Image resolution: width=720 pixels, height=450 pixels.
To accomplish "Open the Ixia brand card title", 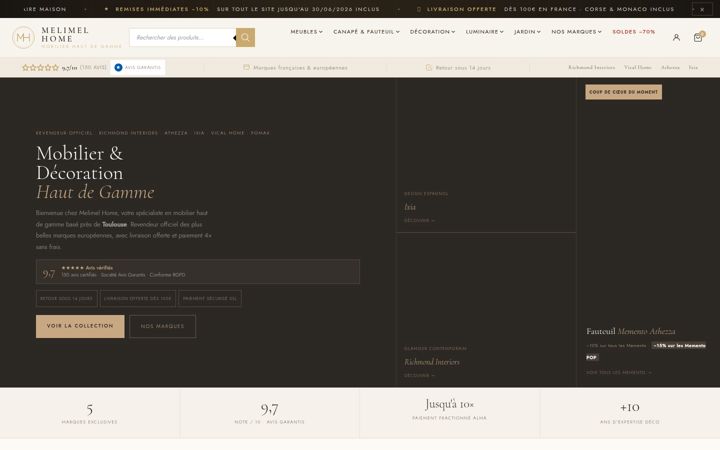I will 410,207.
